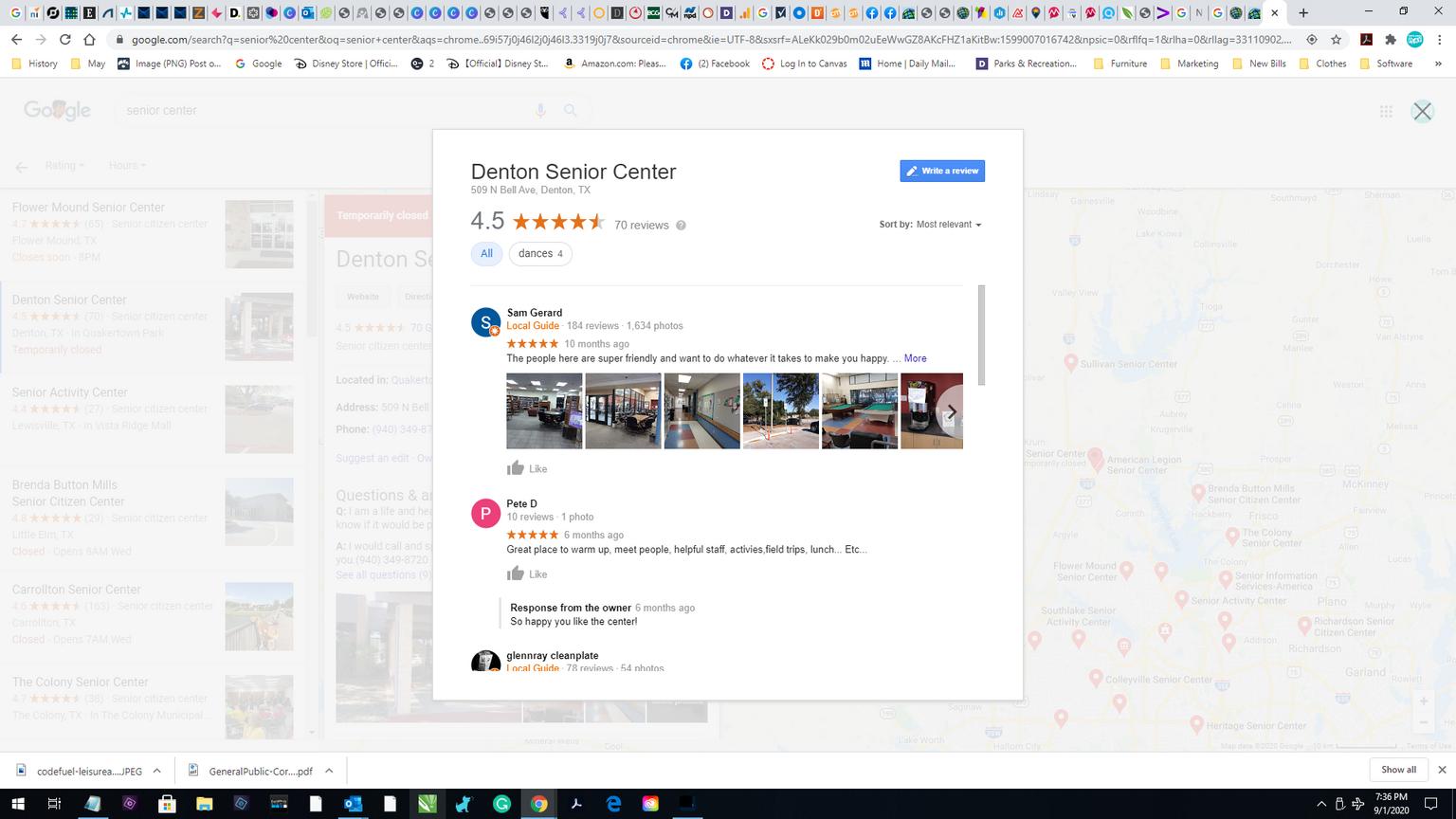Open the Marketing bookmark folder
This screenshot has height=819, width=1456.
[x=1189, y=64]
